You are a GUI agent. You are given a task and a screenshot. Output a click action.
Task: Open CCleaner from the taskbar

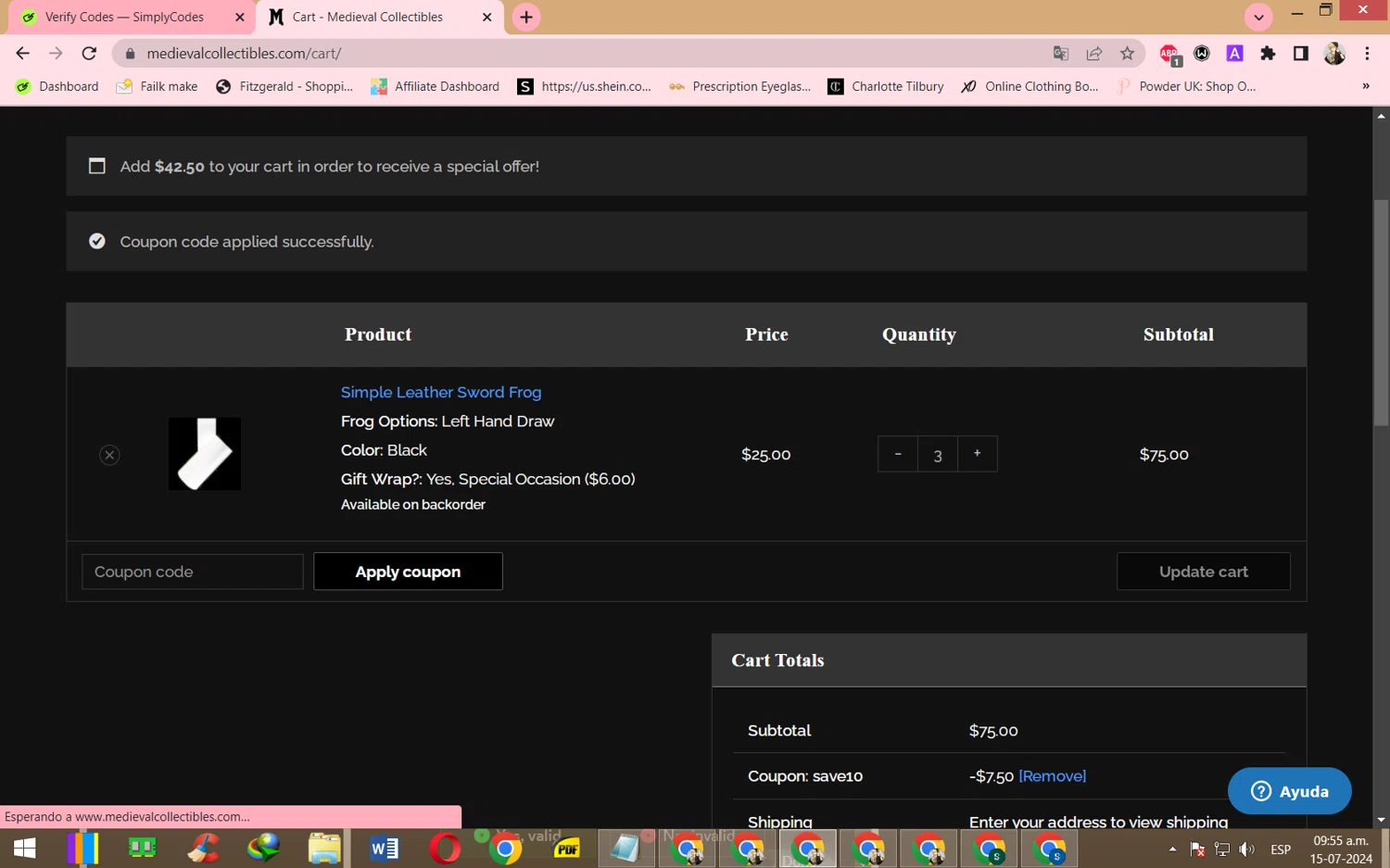coord(204,849)
